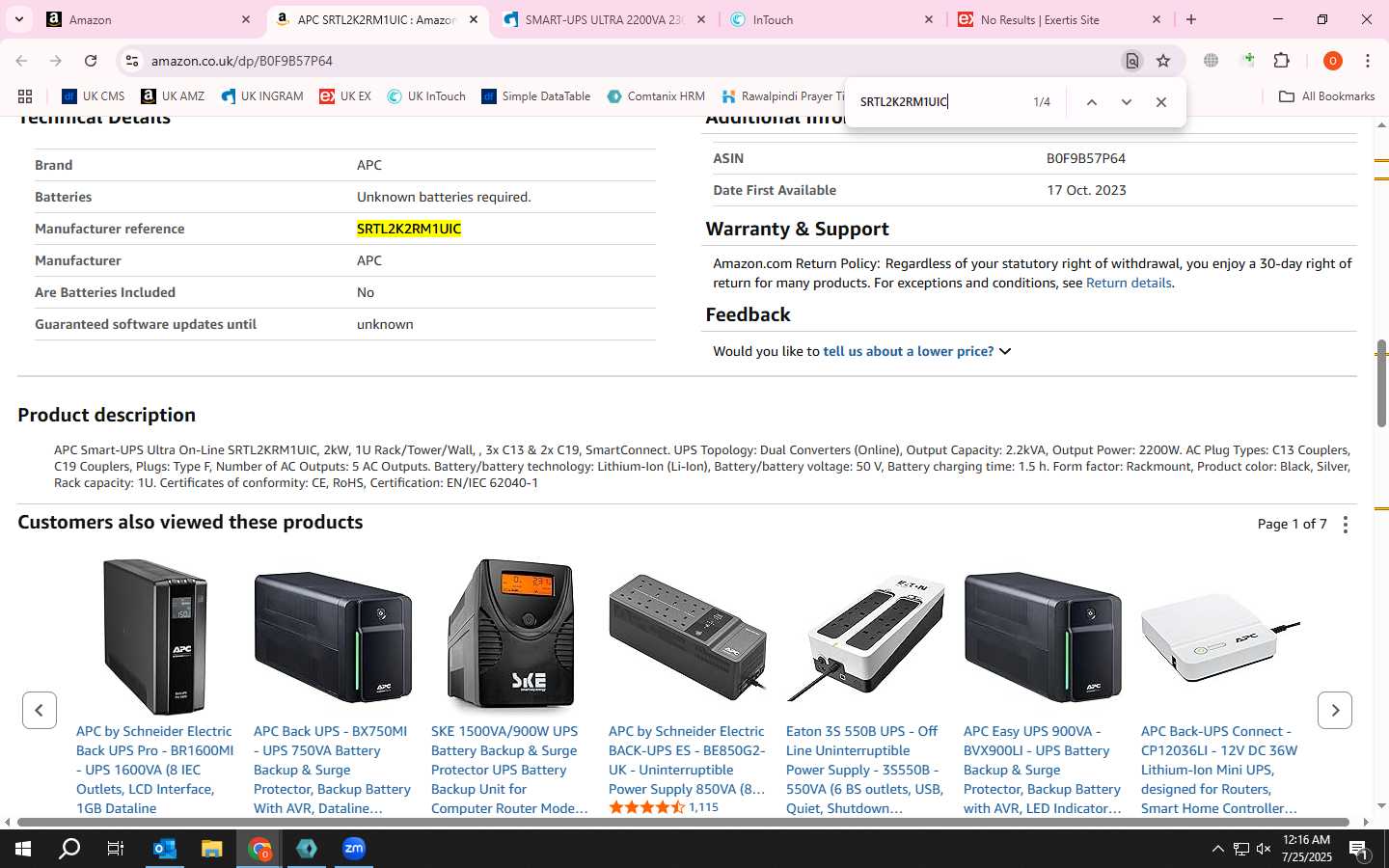This screenshot has height=868, width=1389.
Task: Open File Explorer from the taskbar
Action: point(212,849)
